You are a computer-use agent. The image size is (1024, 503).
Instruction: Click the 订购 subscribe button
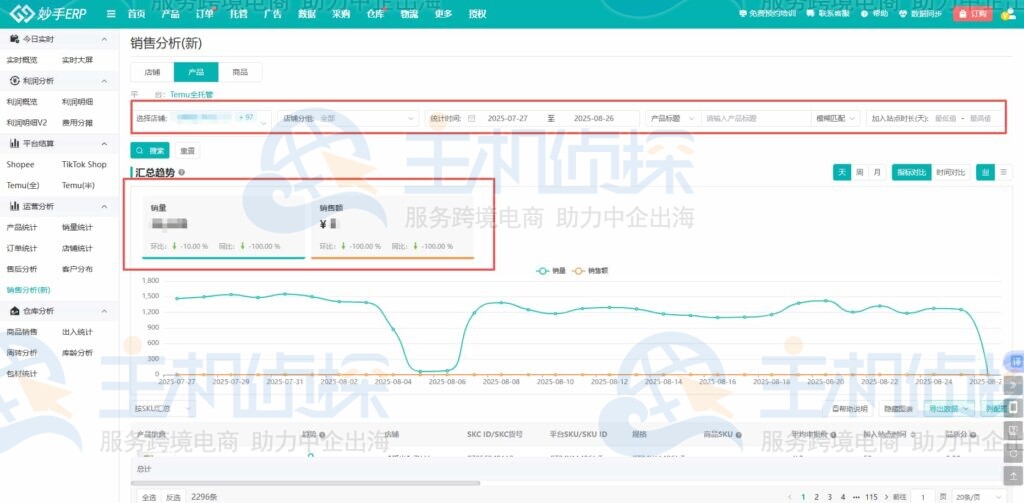click(973, 14)
